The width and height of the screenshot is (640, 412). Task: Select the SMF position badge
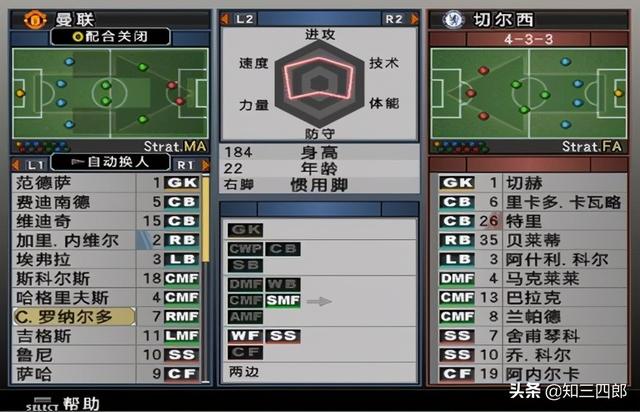coord(283,301)
